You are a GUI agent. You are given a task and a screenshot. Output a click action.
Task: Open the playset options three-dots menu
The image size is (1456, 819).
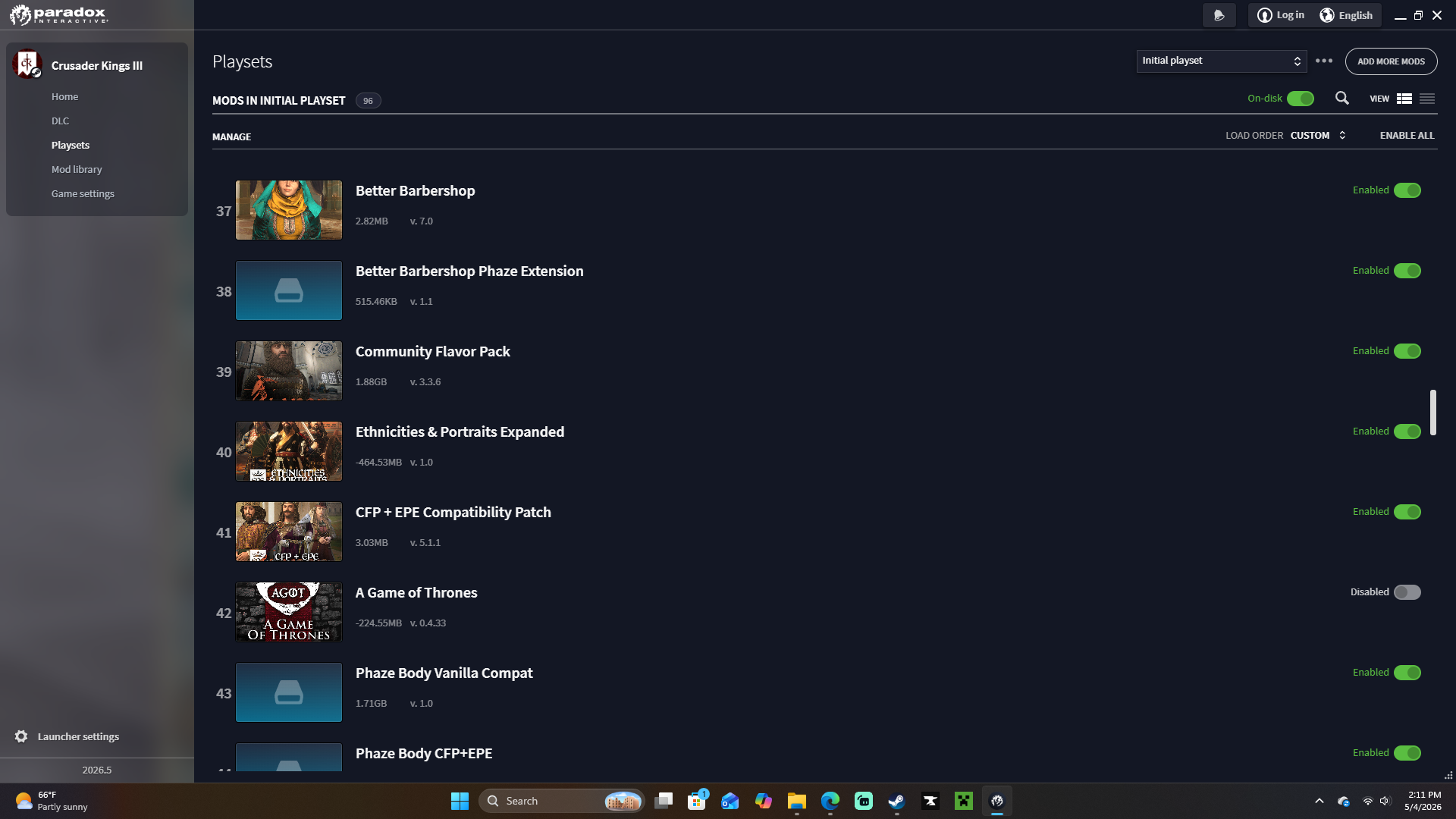tap(1324, 61)
